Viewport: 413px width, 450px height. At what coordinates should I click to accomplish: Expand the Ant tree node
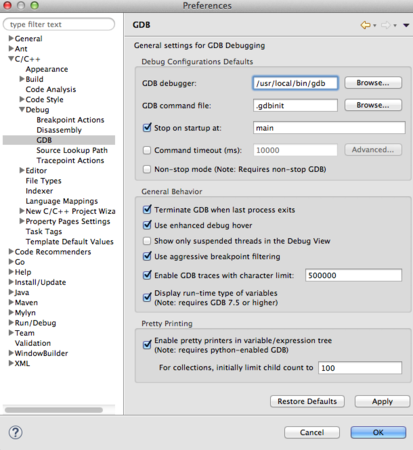11,48
